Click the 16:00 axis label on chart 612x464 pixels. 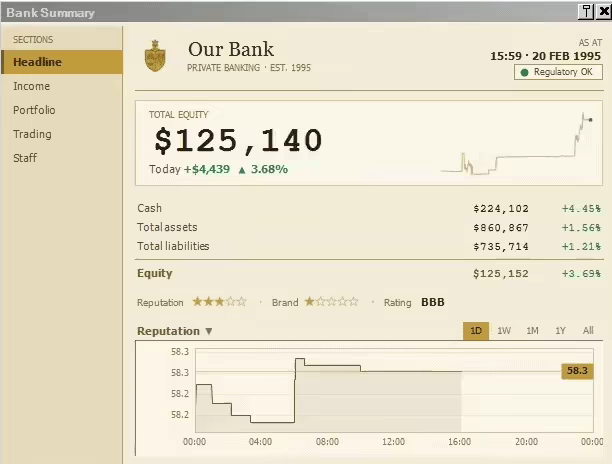coord(459,442)
